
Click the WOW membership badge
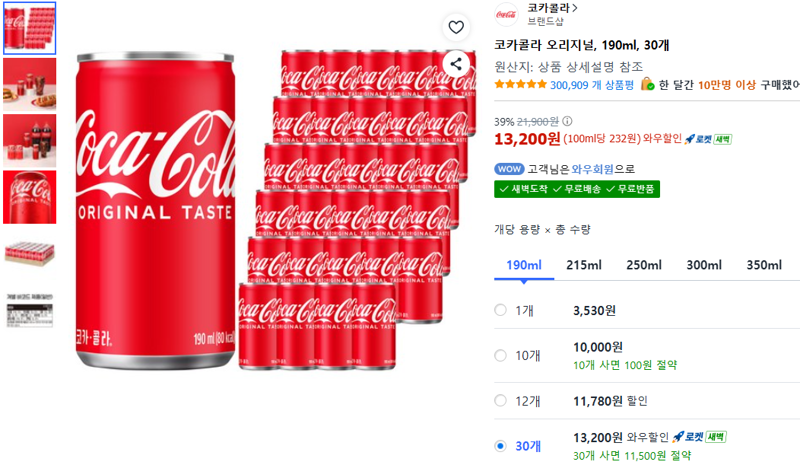(x=509, y=169)
